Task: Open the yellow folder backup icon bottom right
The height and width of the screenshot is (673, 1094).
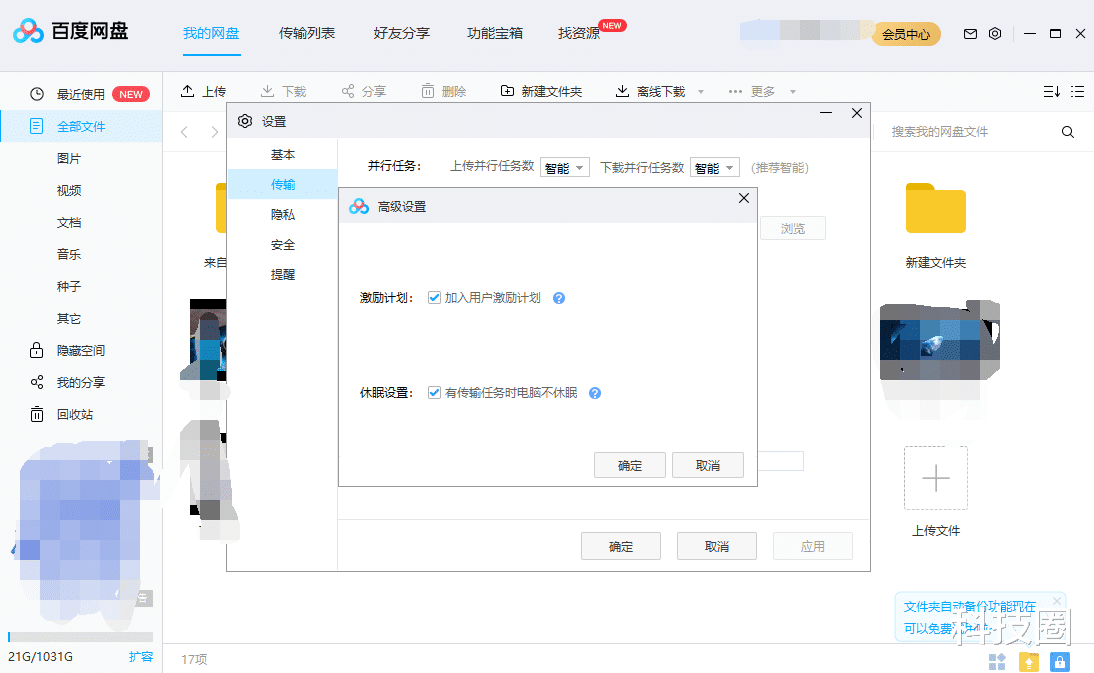Action: coord(1029,661)
